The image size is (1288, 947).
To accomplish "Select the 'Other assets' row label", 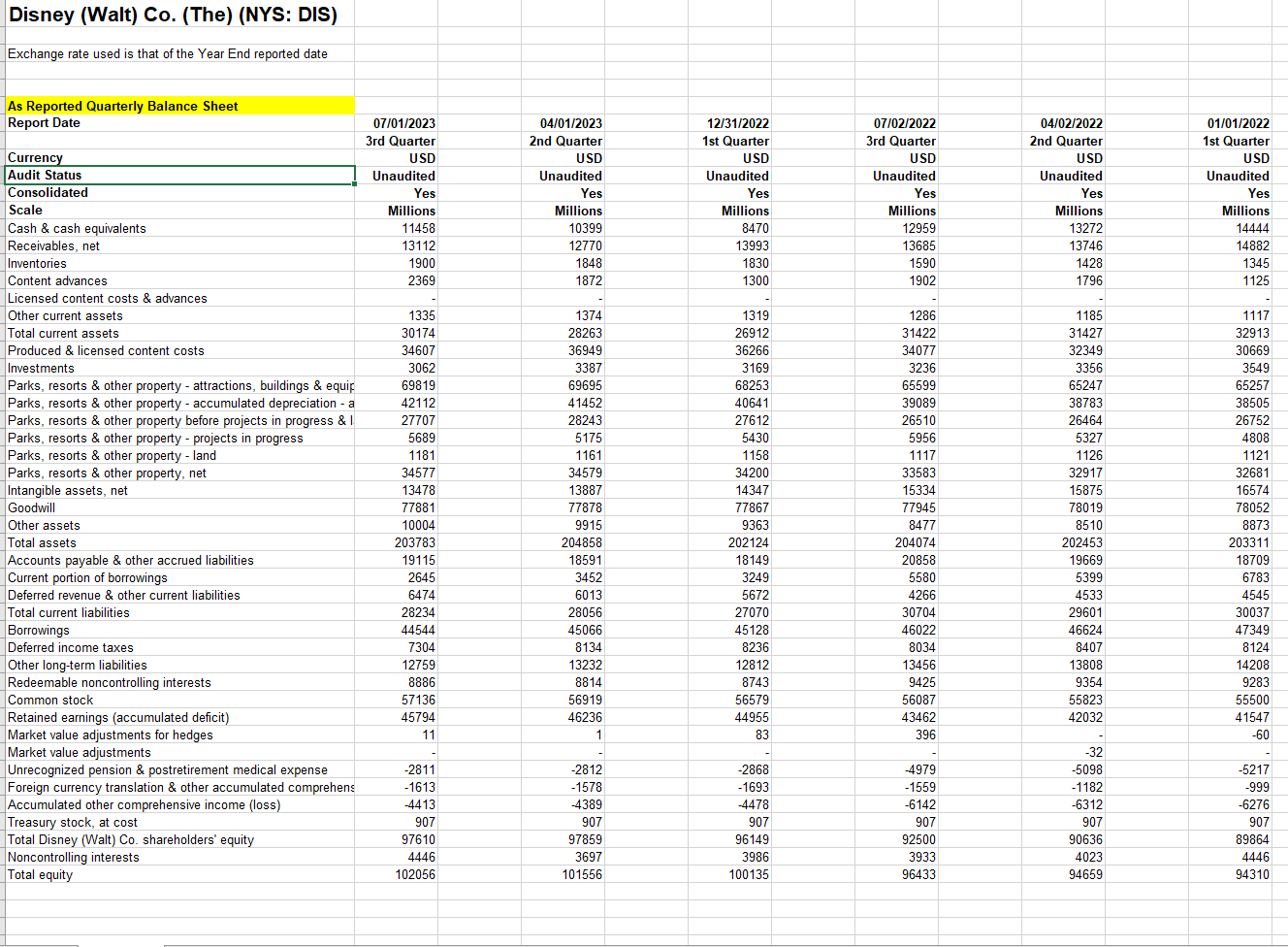I will 44,525.
